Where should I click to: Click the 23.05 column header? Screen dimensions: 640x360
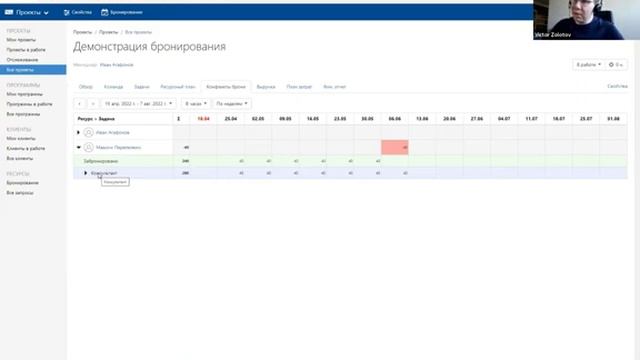click(x=340, y=119)
